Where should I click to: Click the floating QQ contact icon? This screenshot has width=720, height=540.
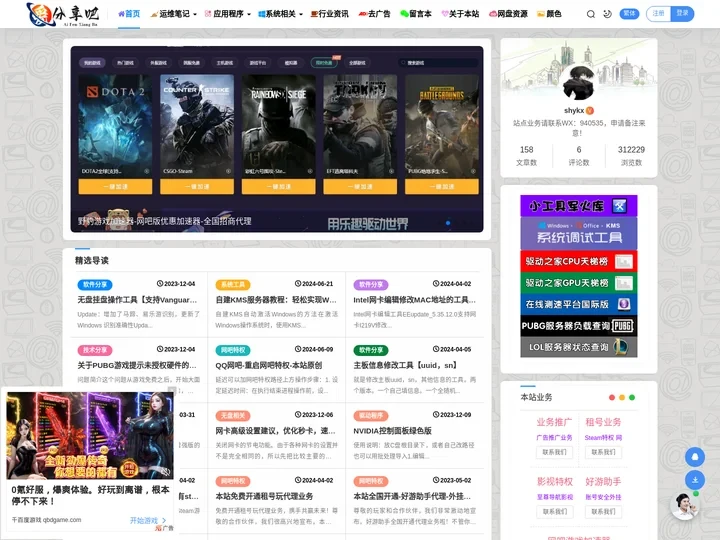695,457
